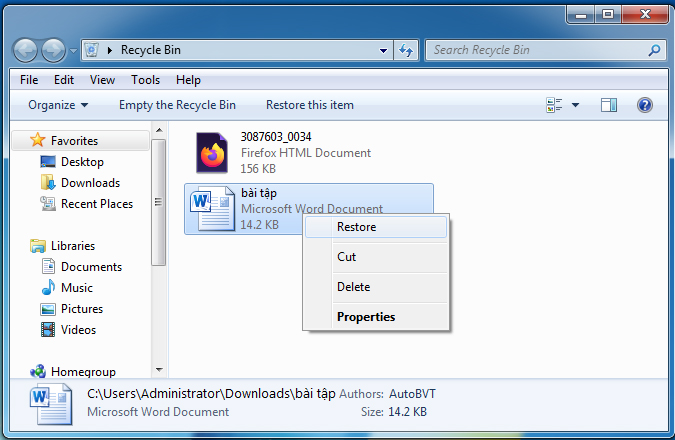Open recent pages dropdown next to Forward
The width and height of the screenshot is (675, 440).
point(74,51)
